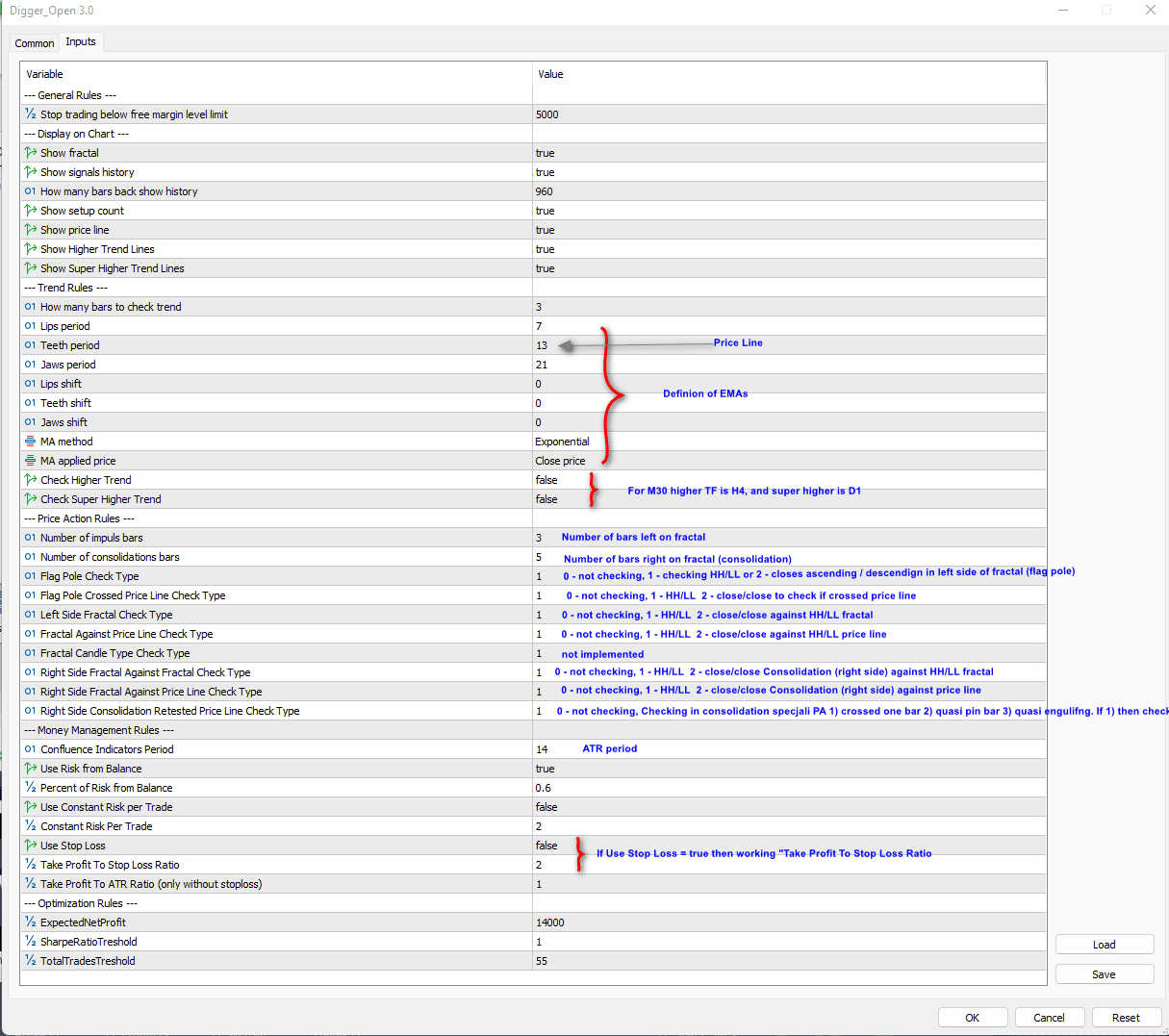Click the Variable column header
This screenshot has height=1036, width=1169.
pos(276,74)
